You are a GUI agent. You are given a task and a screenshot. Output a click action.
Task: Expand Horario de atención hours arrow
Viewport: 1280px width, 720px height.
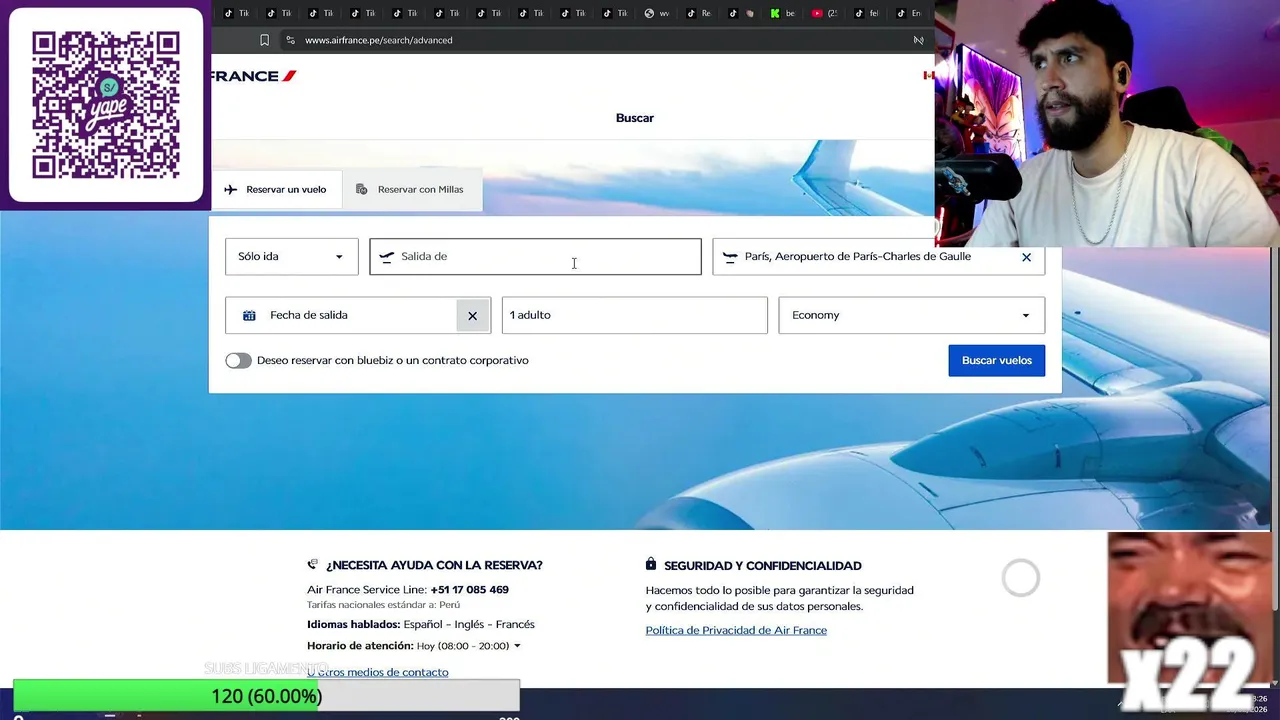tap(517, 646)
